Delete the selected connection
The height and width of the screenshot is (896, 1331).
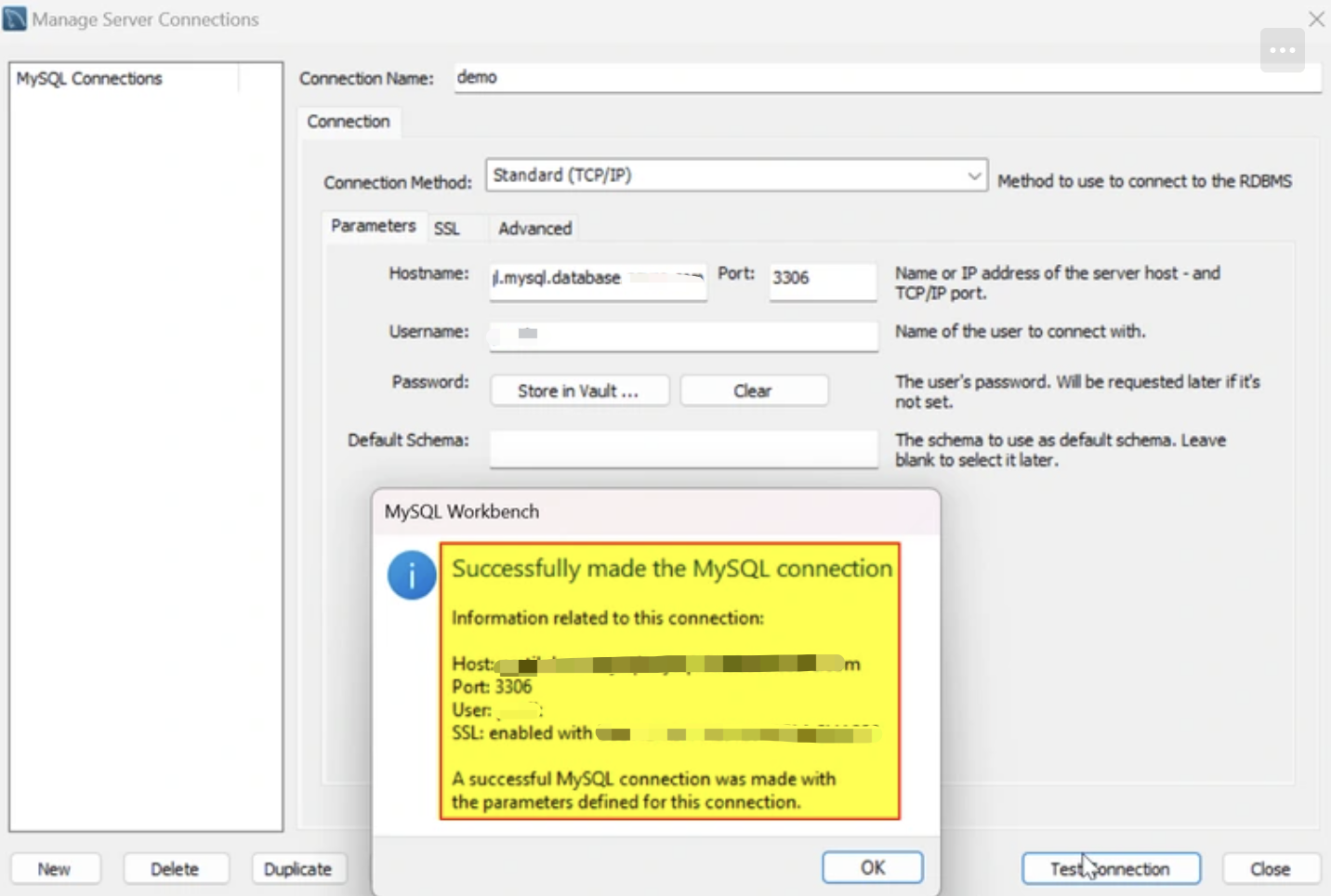[x=175, y=869]
